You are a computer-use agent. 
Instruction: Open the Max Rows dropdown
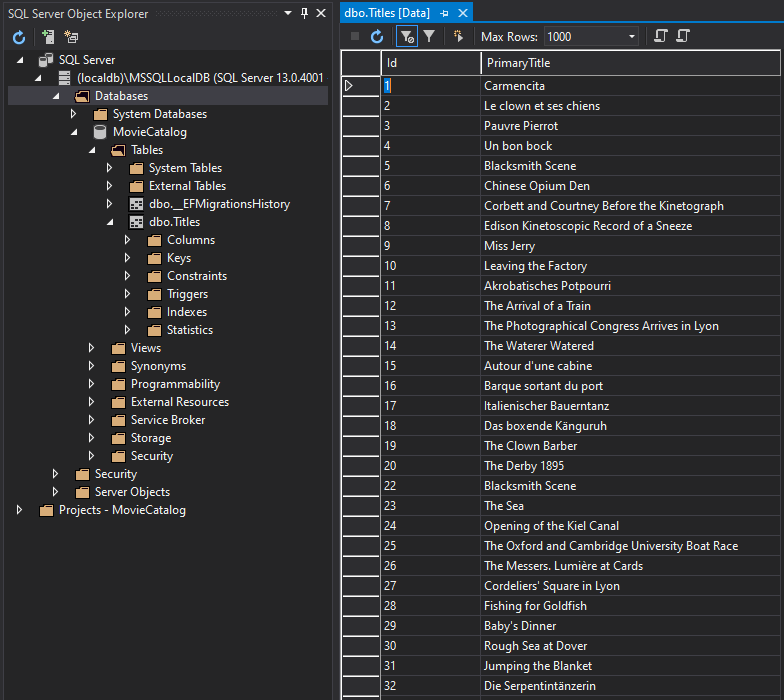(632, 37)
